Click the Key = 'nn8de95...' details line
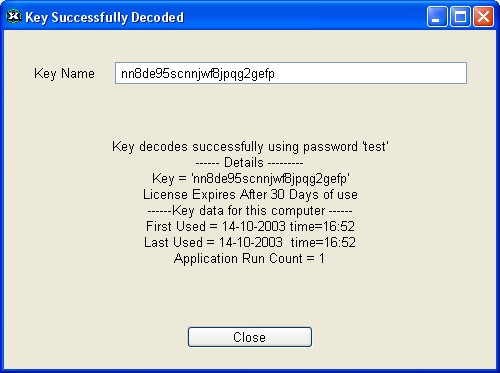The width and height of the screenshot is (500, 373). (x=251, y=179)
